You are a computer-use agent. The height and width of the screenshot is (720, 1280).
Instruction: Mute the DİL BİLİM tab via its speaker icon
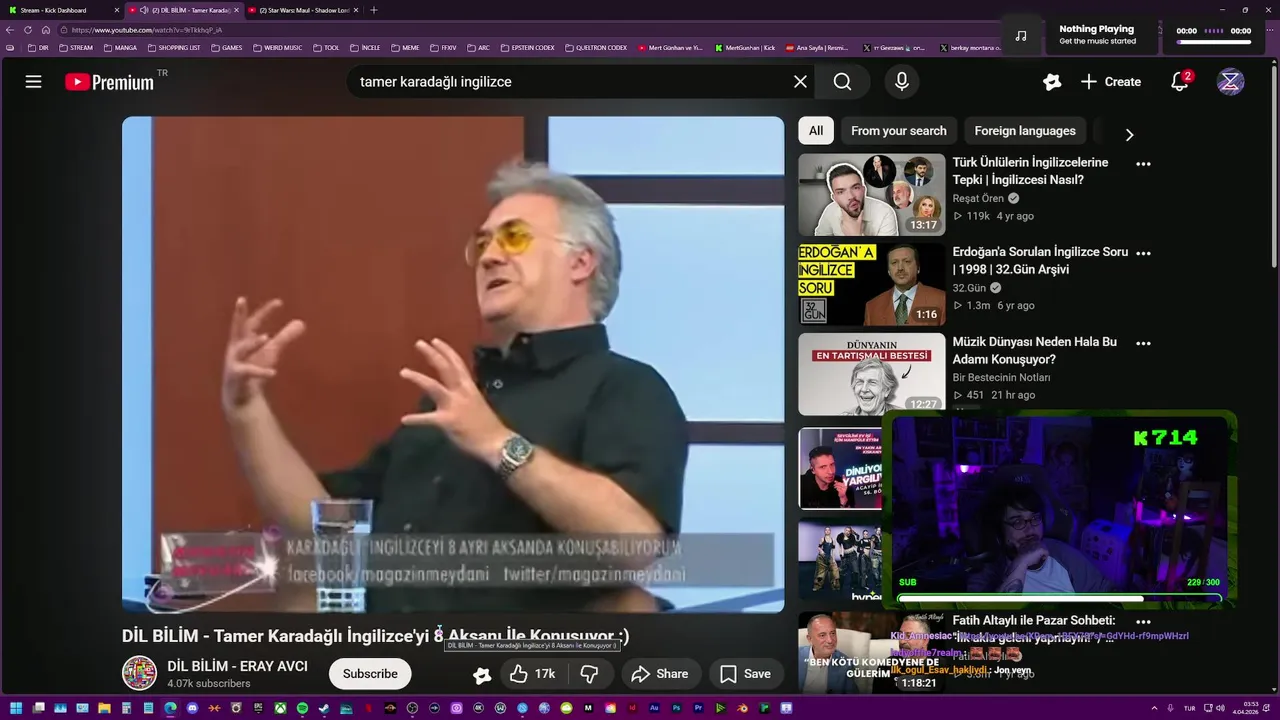[x=145, y=10]
